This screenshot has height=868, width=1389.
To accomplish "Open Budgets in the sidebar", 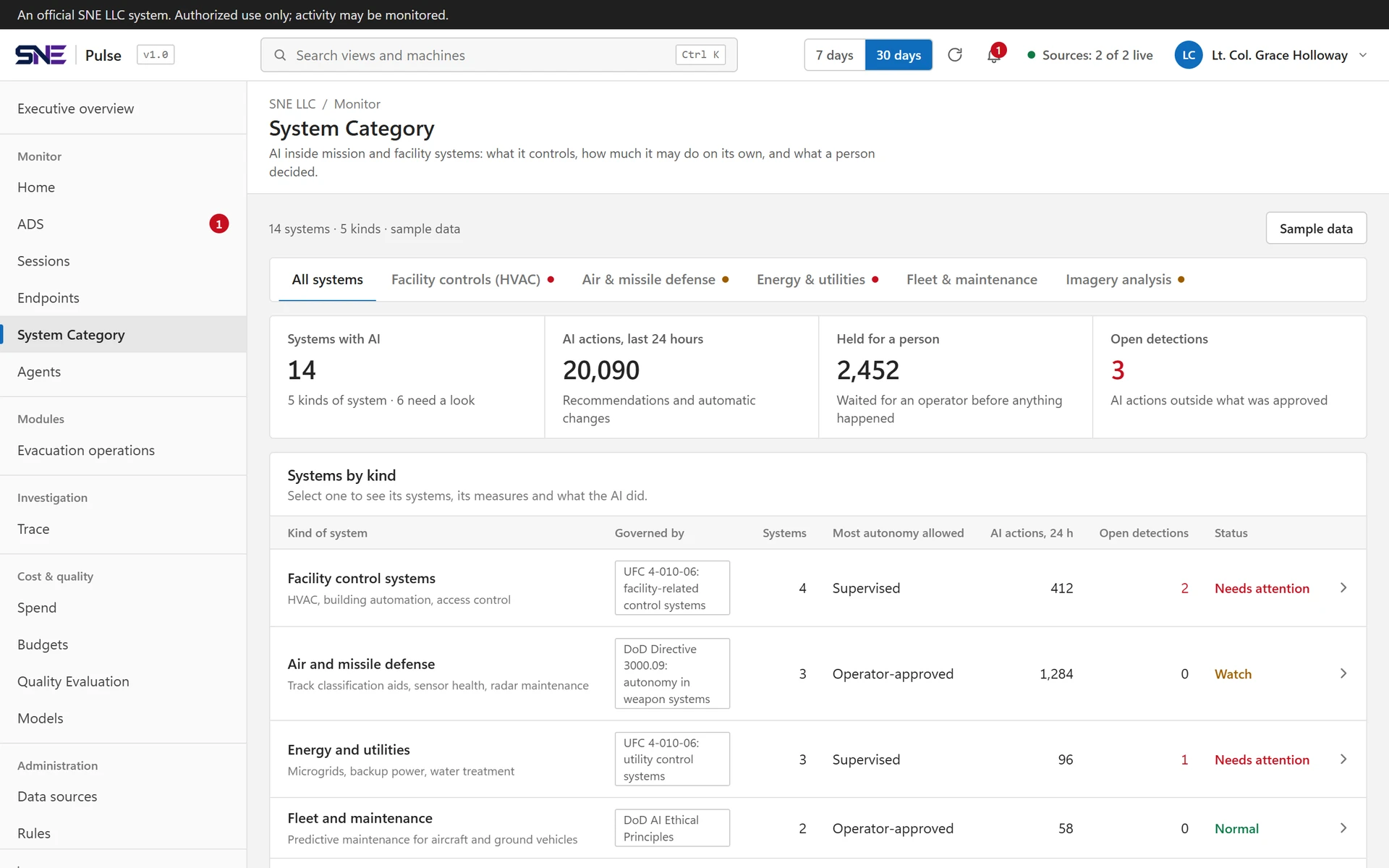I will [x=123, y=645].
